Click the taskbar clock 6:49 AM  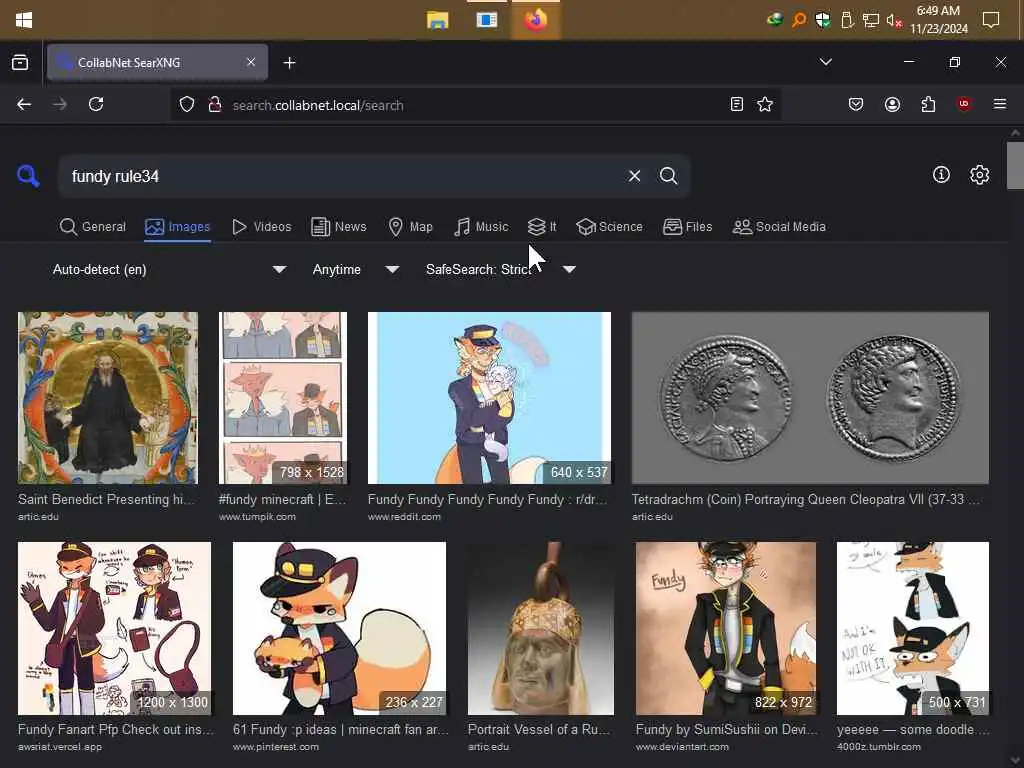[938, 20]
